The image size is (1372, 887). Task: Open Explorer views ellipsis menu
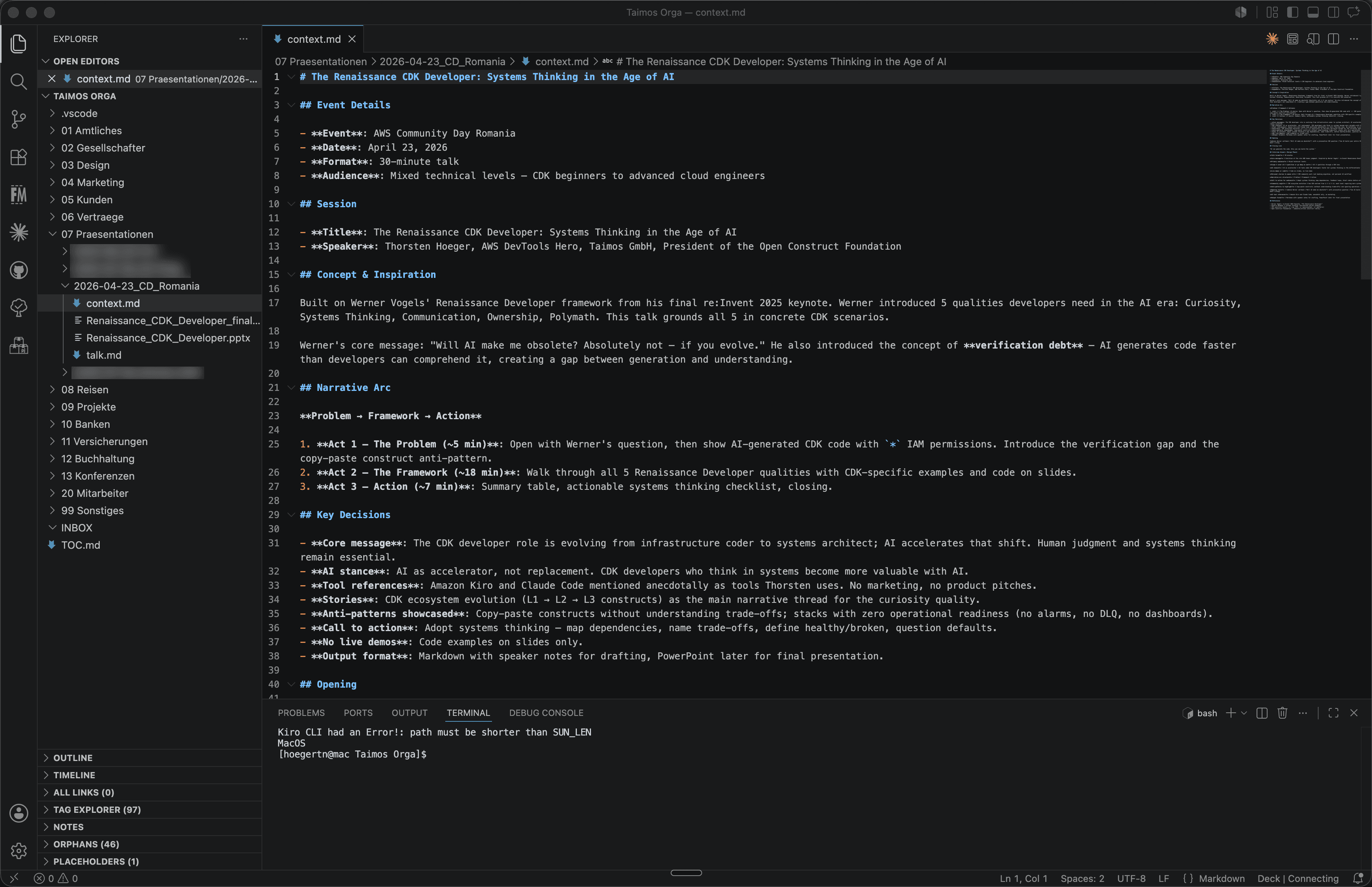(243, 39)
